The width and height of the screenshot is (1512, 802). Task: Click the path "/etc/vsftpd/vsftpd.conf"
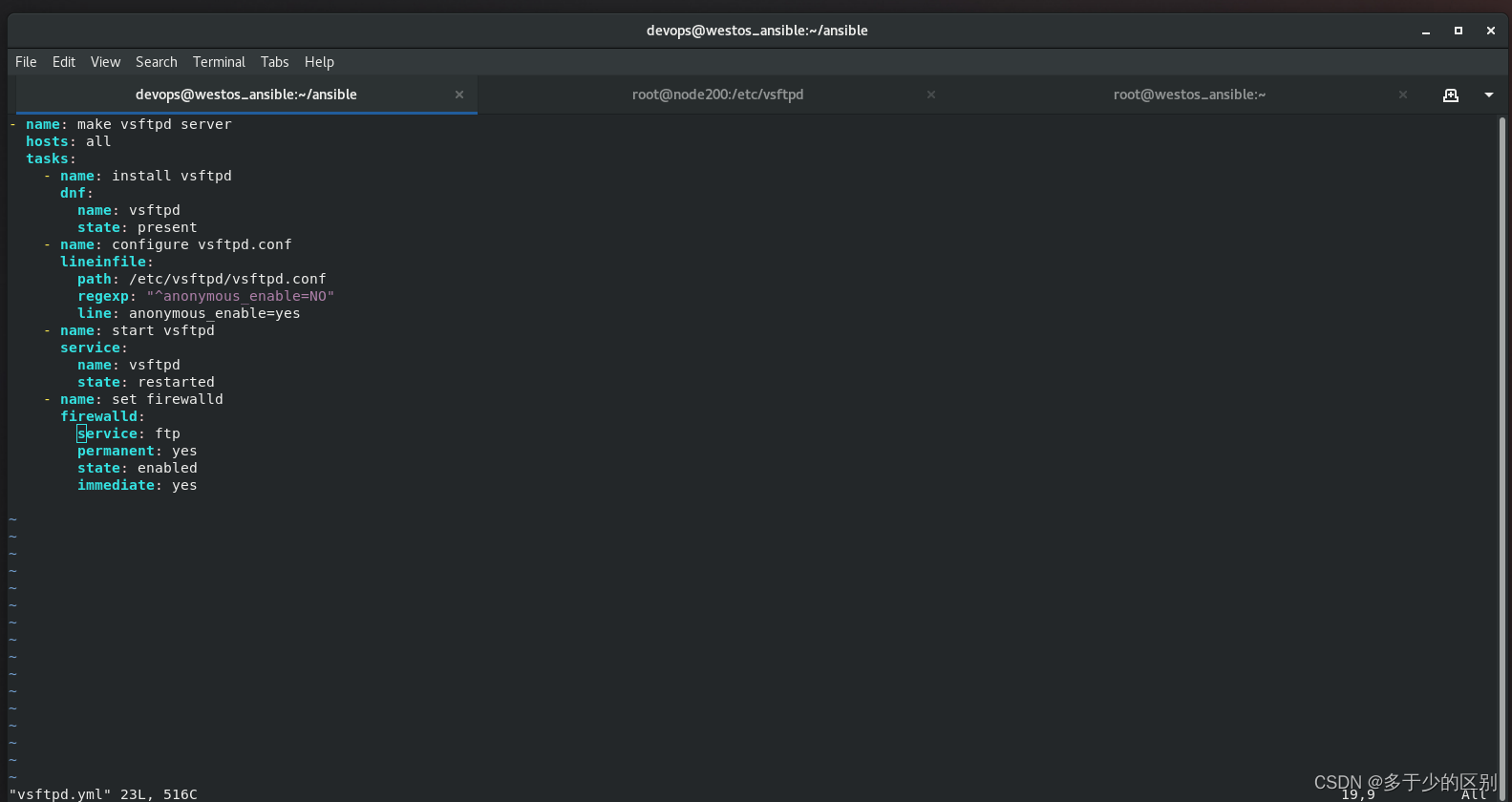pos(227,279)
